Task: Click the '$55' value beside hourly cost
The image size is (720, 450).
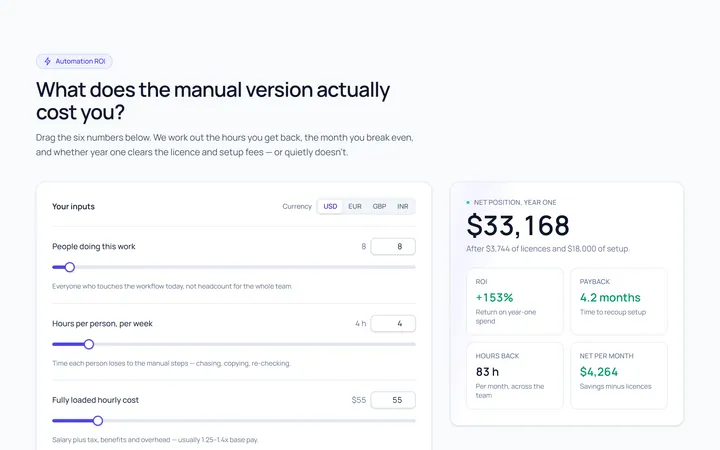Action: coord(359,400)
